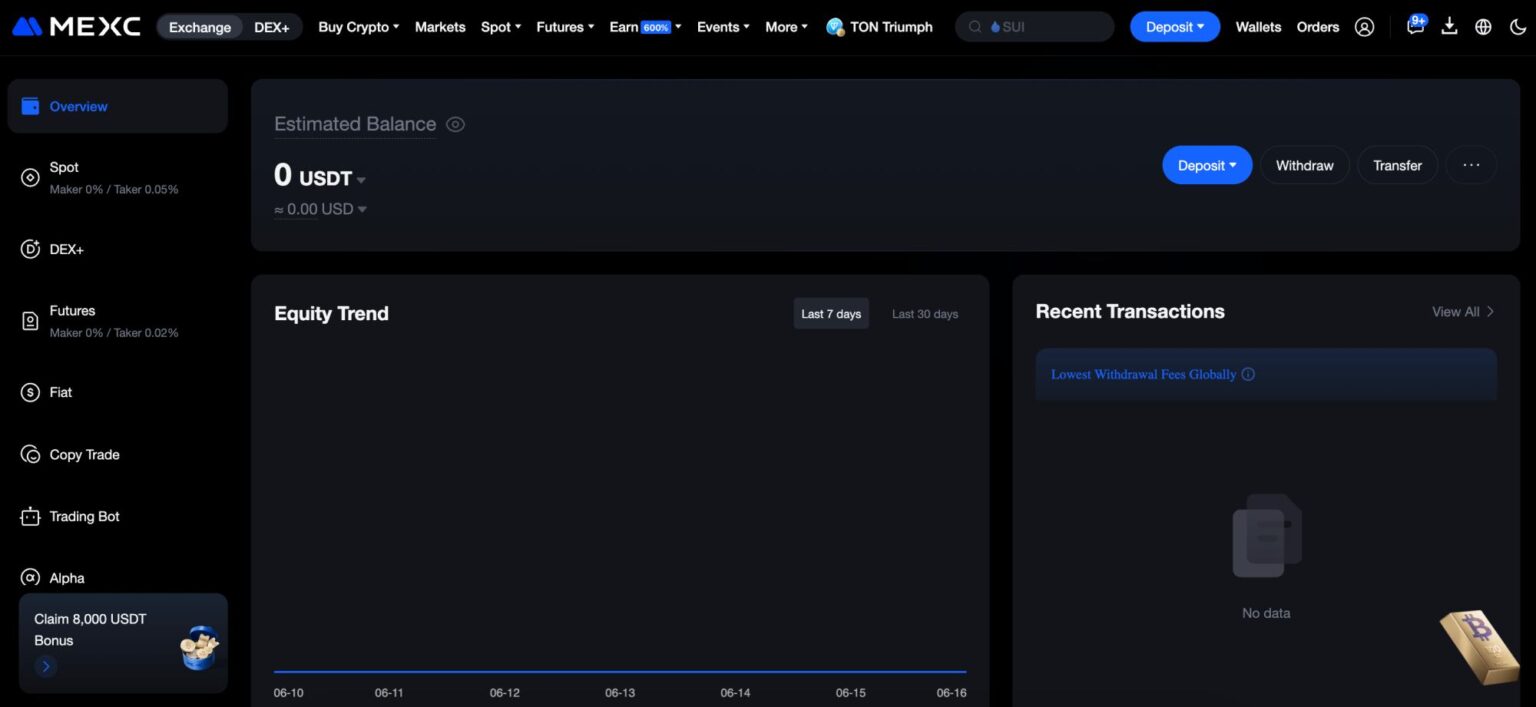This screenshot has width=1536, height=707.
Task: Open the USDT currency dropdown arrow
Action: click(x=361, y=180)
